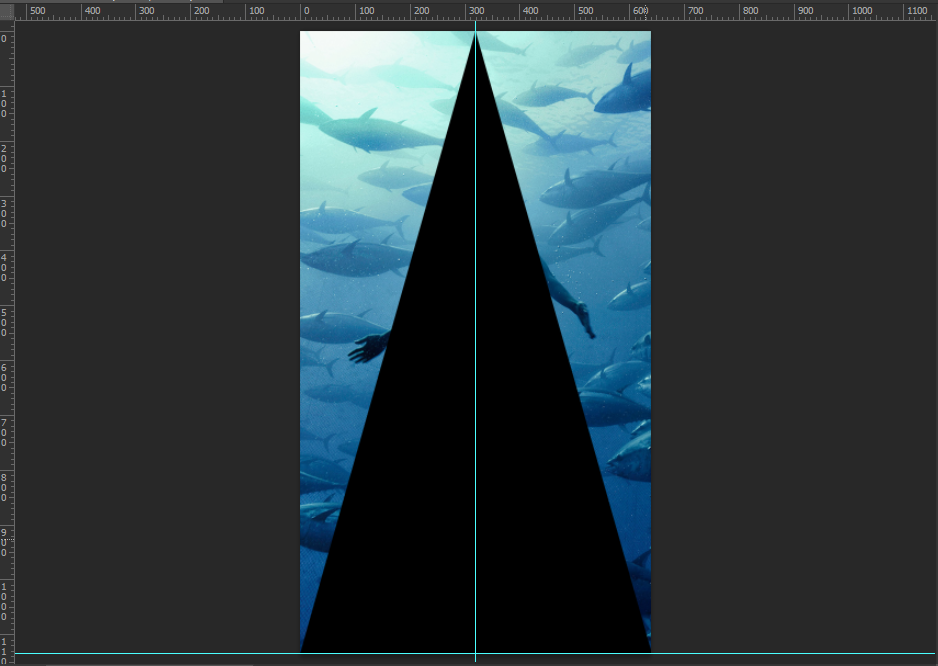Click the 800 mark on the vertical ruler
Viewport: 938px width, 666px height.
coord(6,487)
